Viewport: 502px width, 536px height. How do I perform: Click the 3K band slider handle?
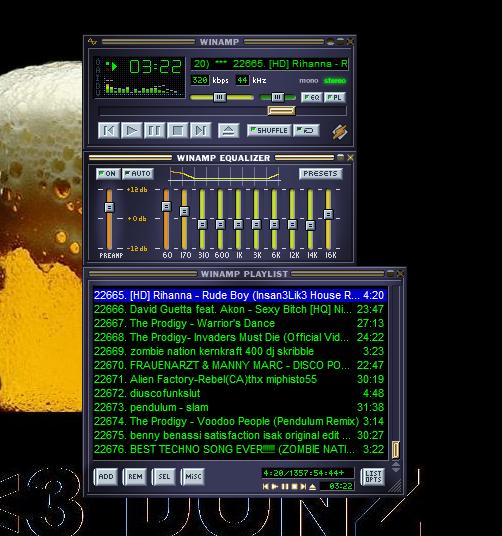(x=256, y=224)
